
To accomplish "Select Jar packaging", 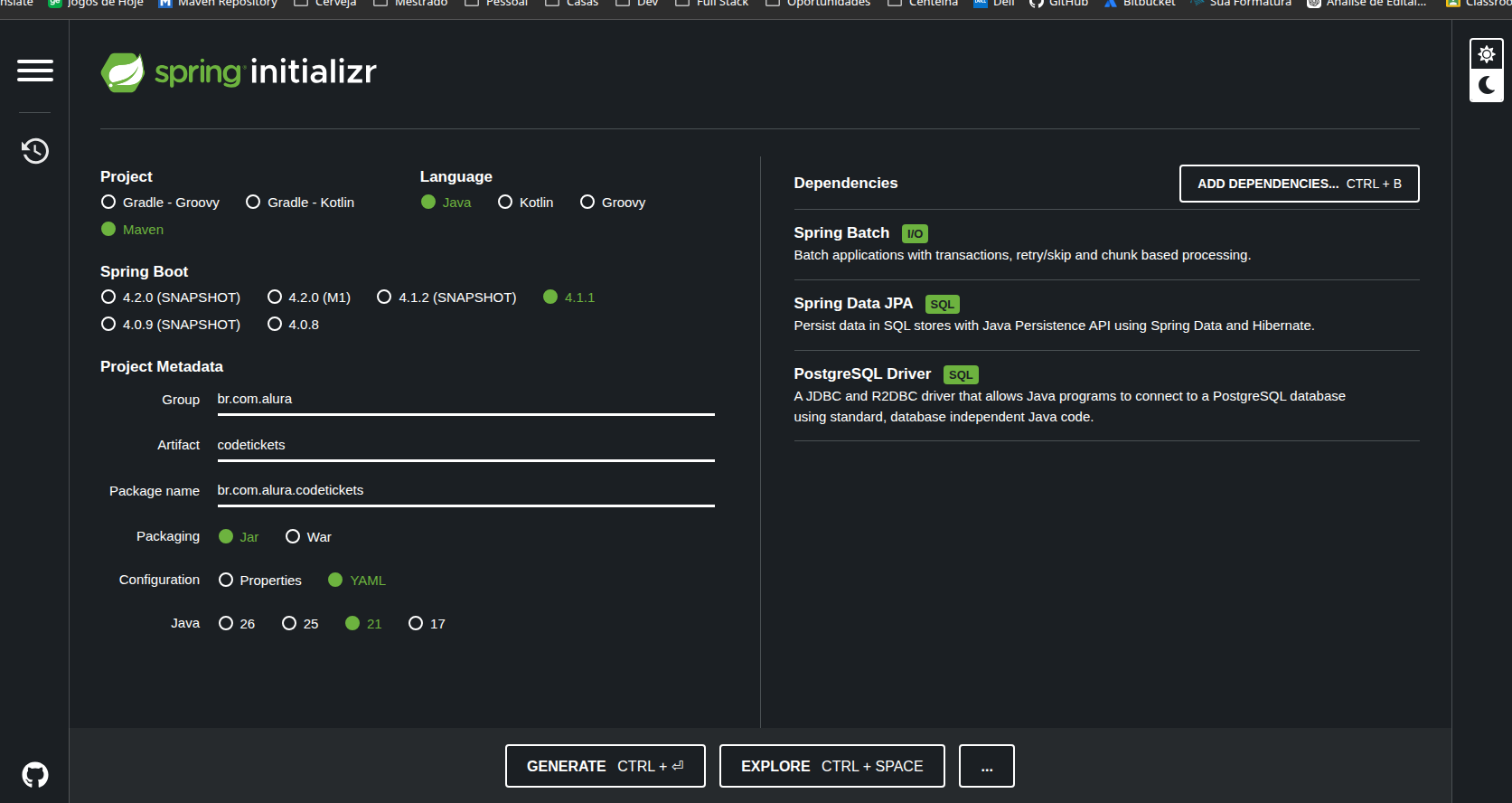I will click(239, 537).
